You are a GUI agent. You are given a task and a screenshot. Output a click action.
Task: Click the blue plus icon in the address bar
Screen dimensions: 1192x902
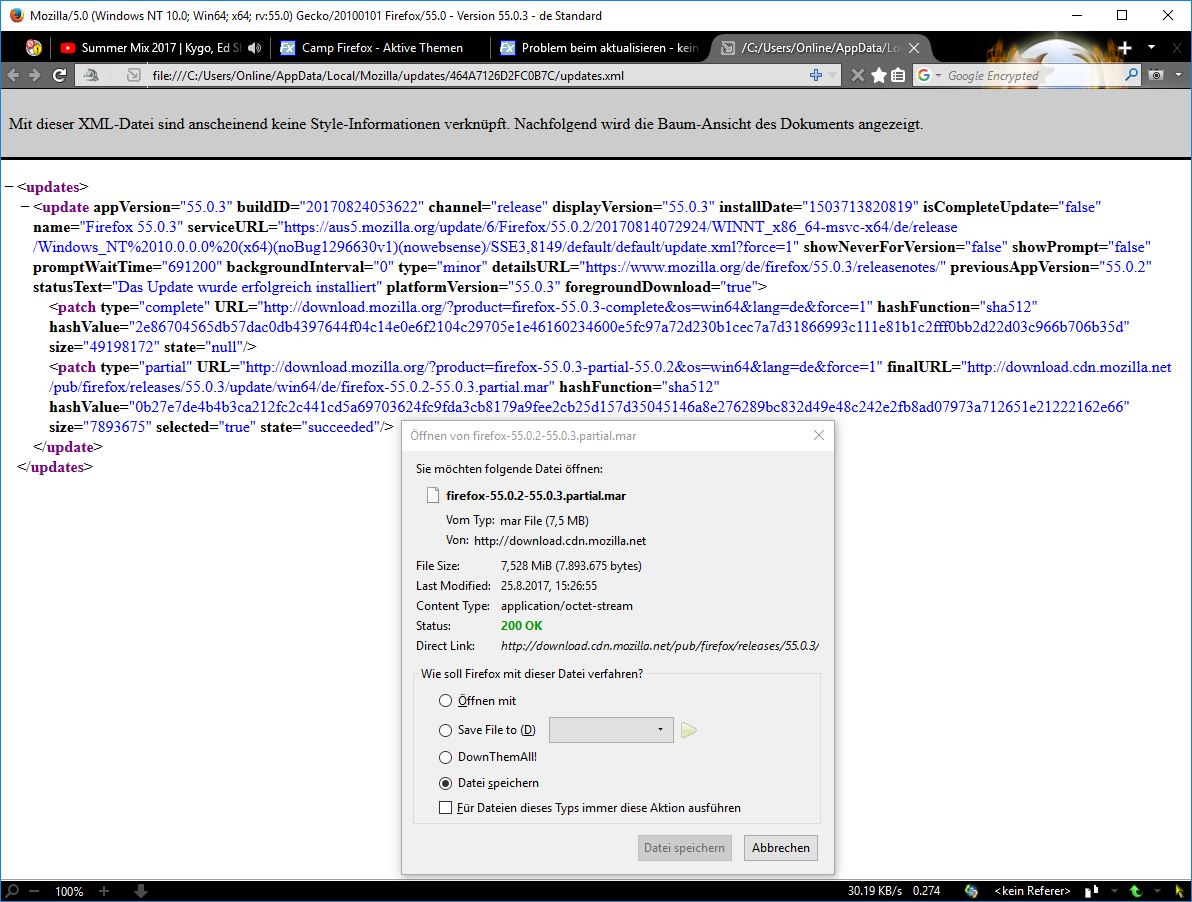tap(816, 75)
